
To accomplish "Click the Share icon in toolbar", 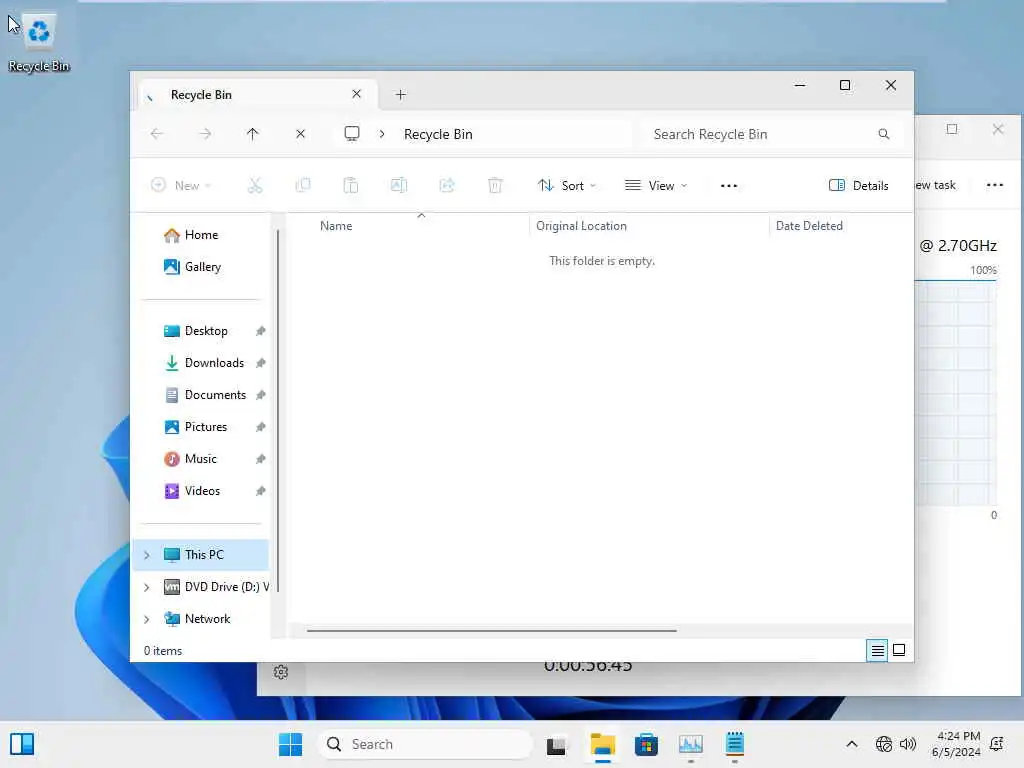I will click(x=447, y=185).
